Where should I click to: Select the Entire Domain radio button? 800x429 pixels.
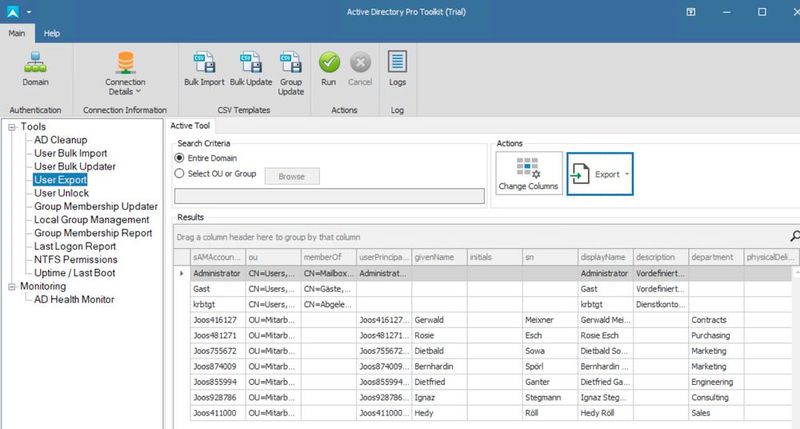179,158
